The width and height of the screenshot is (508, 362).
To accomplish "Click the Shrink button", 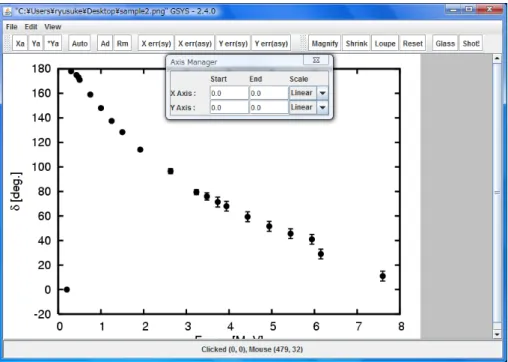I will click(x=356, y=43).
